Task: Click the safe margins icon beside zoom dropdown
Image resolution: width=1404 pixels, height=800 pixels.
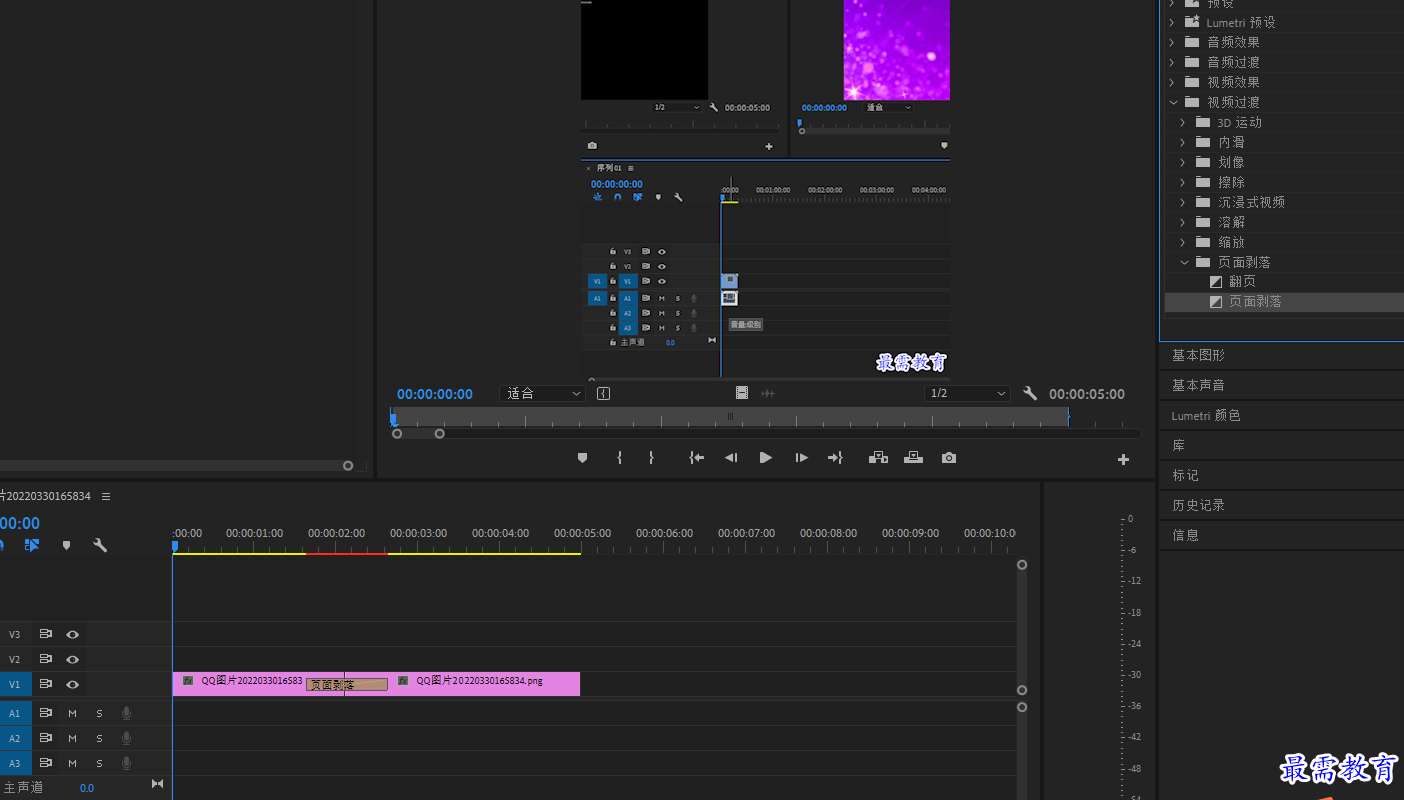Action: pyautogui.click(x=604, y=394)
